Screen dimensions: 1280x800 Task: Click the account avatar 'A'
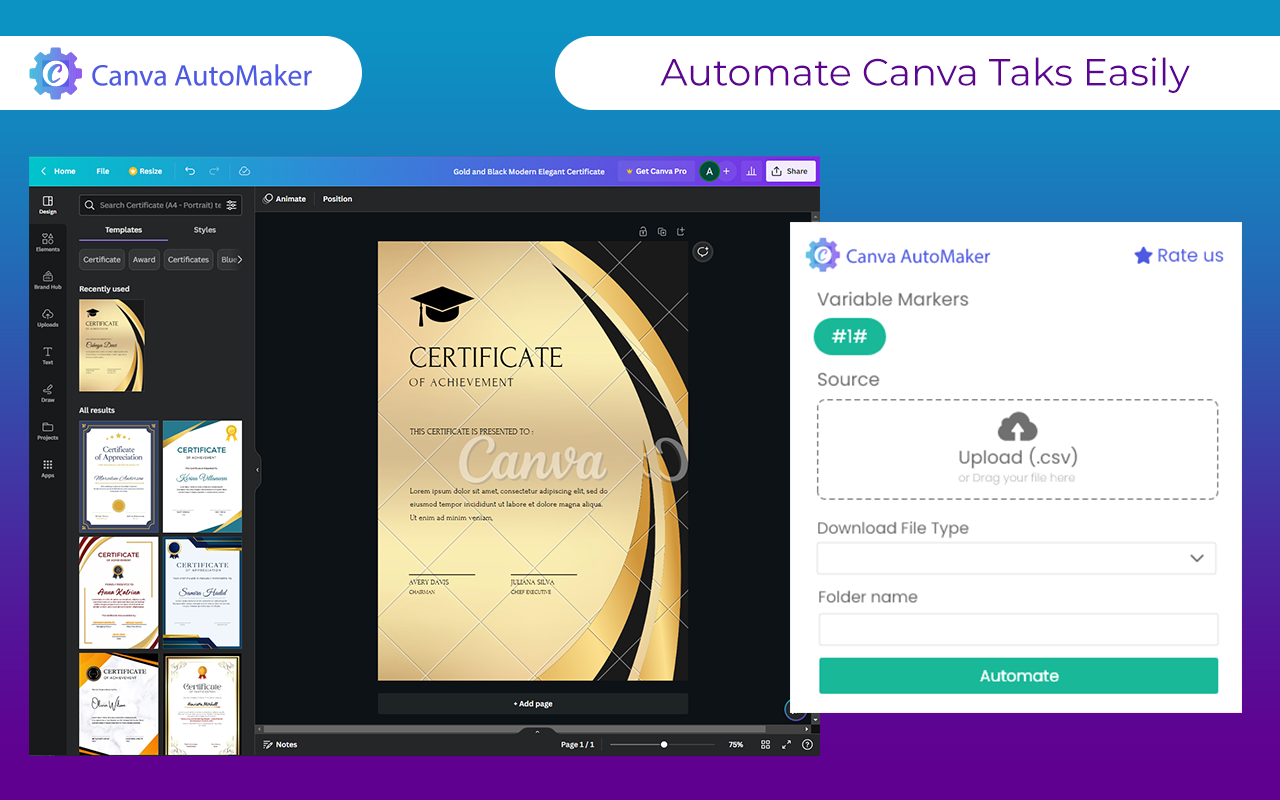(x=709, y=171)
